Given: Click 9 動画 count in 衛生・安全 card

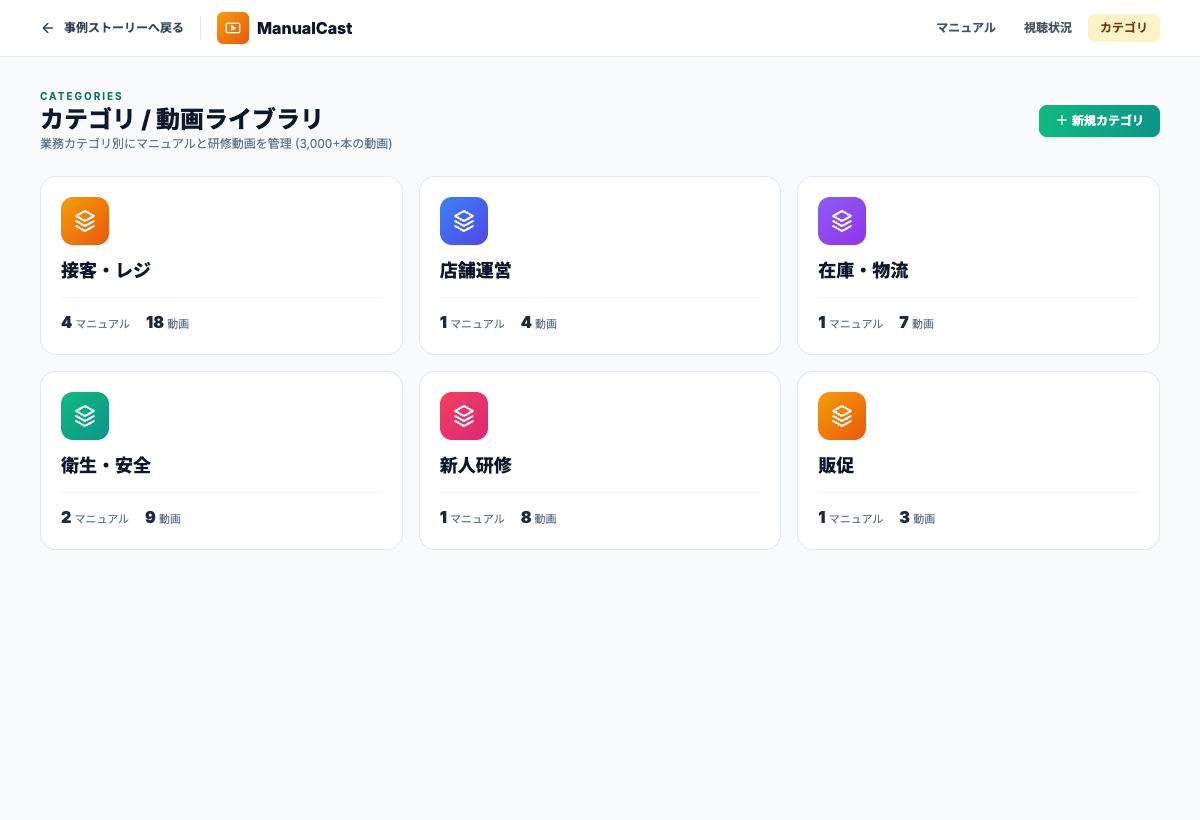Looking at the screenshot, I should coord(163,518).
